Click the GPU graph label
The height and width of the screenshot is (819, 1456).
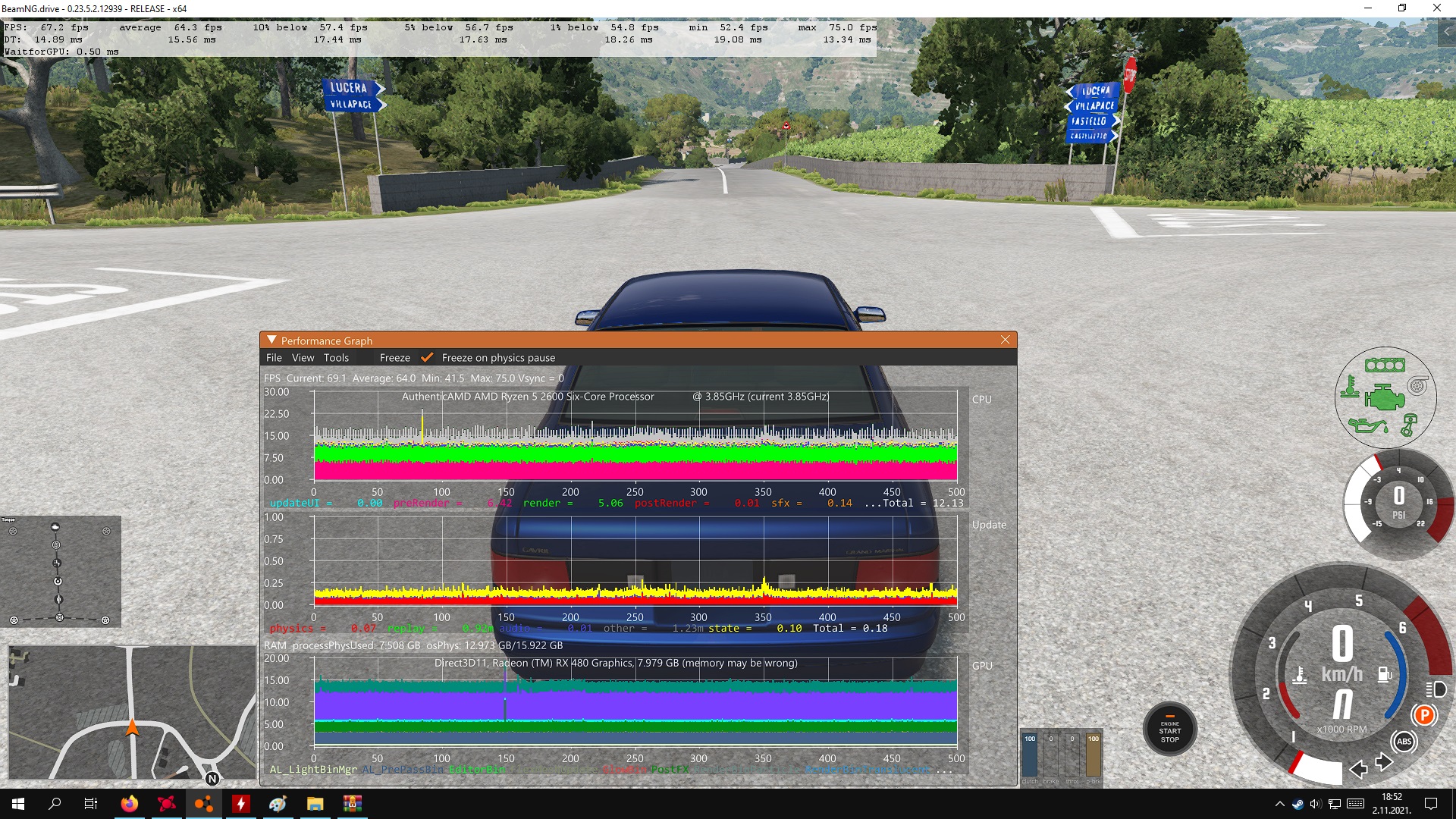982,666
